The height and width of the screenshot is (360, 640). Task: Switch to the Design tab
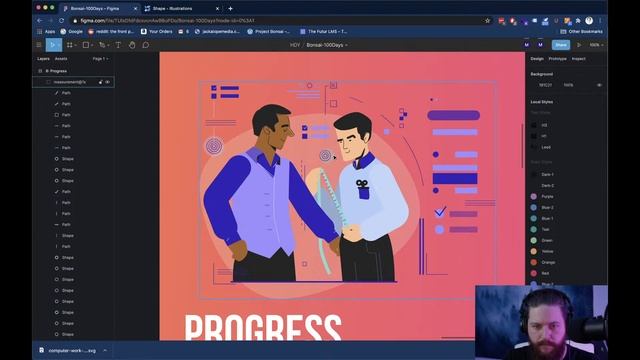tap(537, 59)
